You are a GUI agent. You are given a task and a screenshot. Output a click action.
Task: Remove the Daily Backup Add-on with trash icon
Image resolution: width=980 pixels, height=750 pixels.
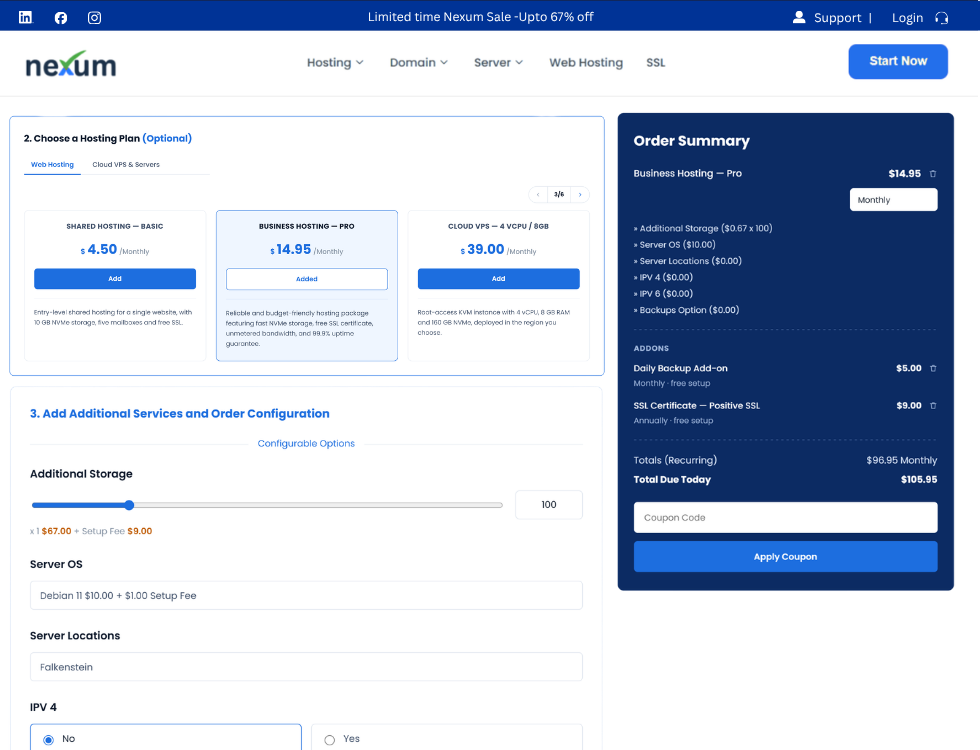point(933,368)
